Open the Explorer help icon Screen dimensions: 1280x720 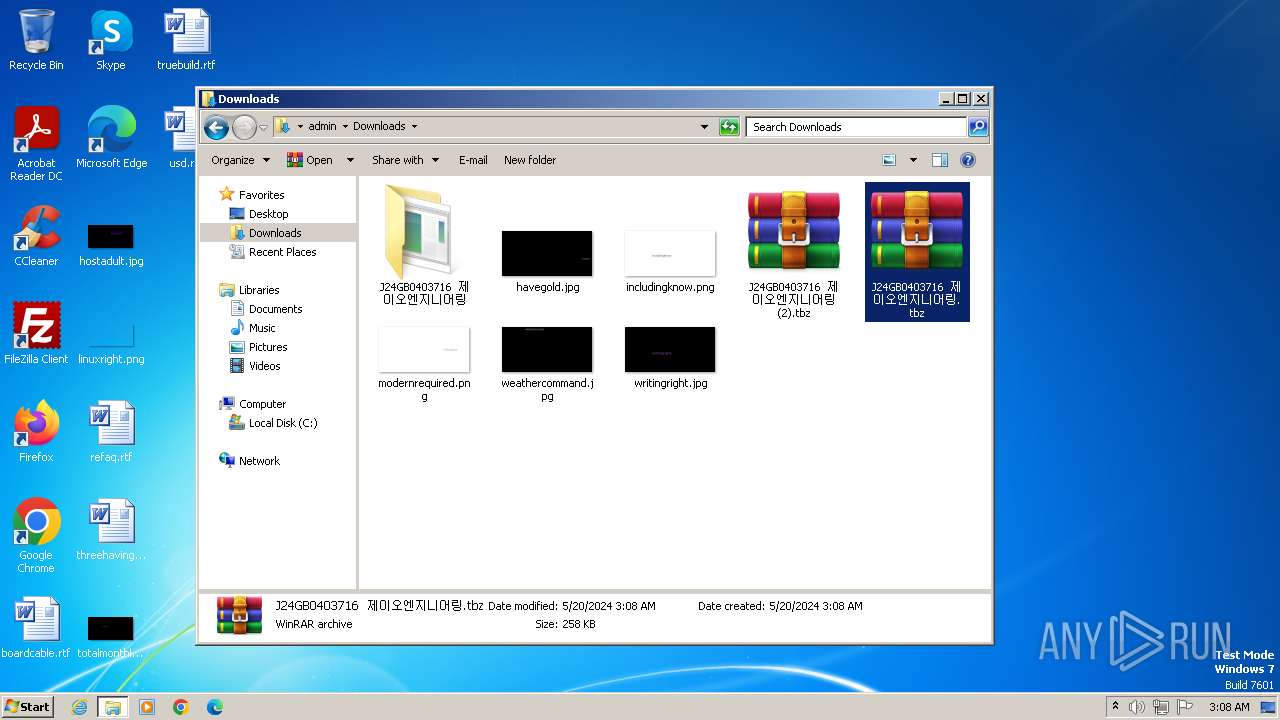(967, 160)
